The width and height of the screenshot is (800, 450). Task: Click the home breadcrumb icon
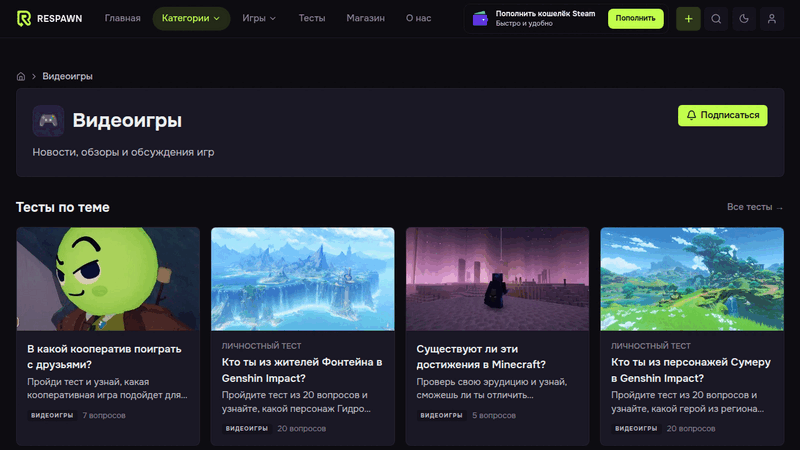coord(21,77)
